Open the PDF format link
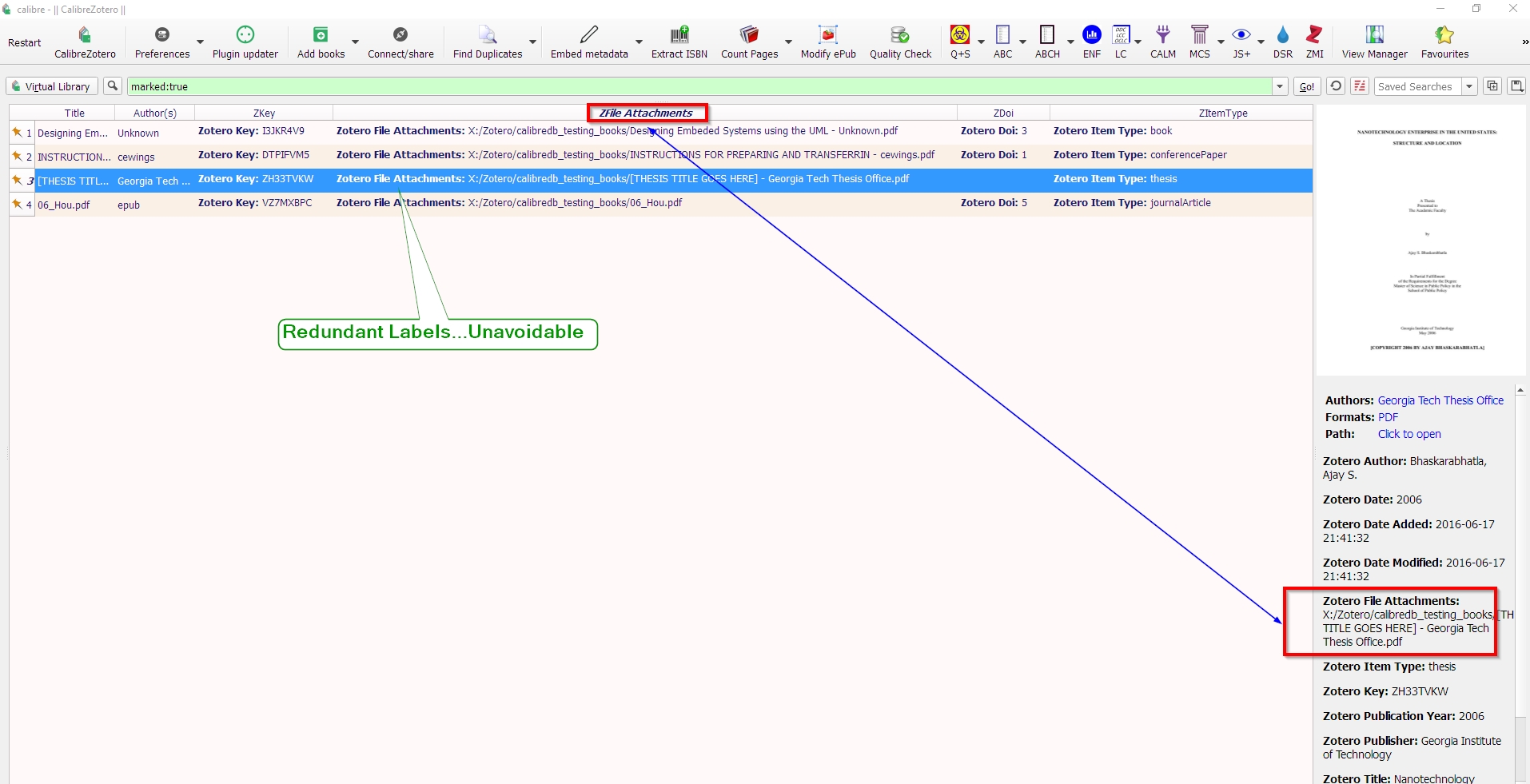This screenshot has width=1530, height=784. (x=1388, y=417)
